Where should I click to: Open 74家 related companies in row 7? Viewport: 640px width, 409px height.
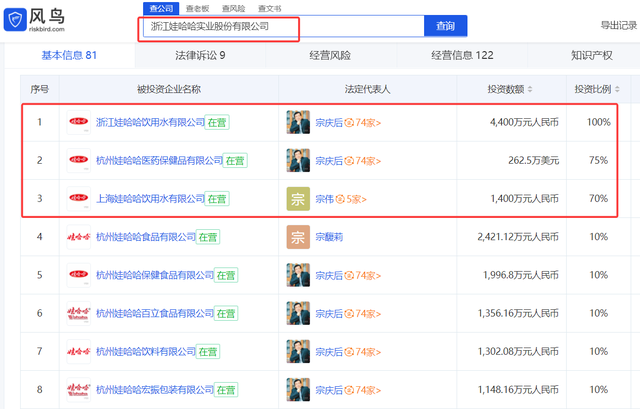click(x=363, y=352)
